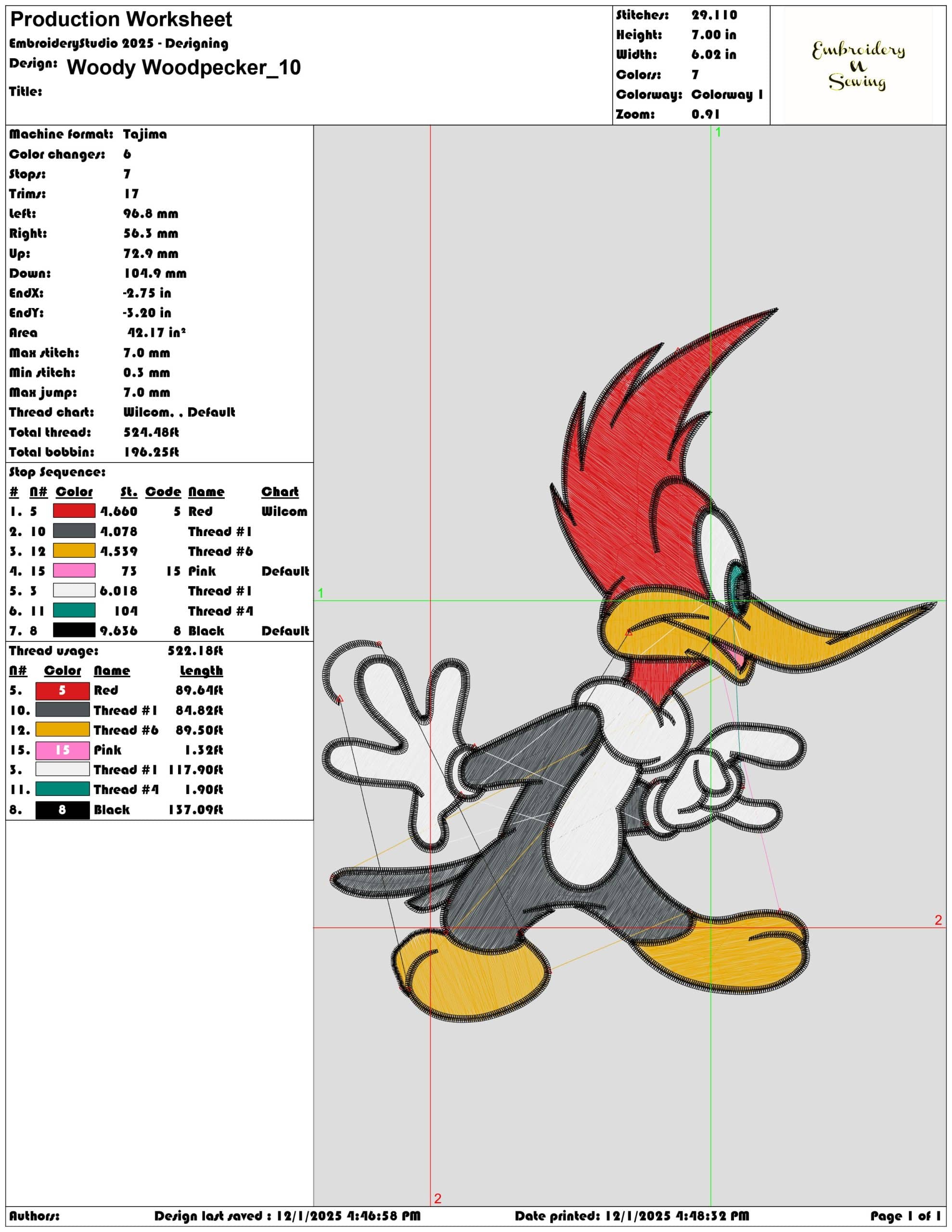Click the red swatch labeled 5 in Thread usage
This screenshot has width=952, height=1232.
tap(63, 691)
